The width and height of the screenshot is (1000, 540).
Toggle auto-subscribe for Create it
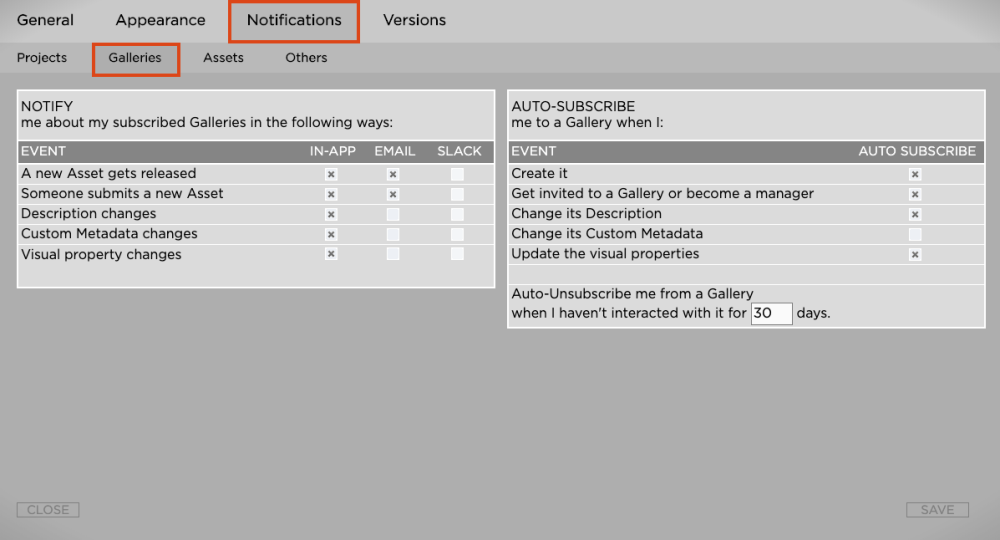coord(915,174)
